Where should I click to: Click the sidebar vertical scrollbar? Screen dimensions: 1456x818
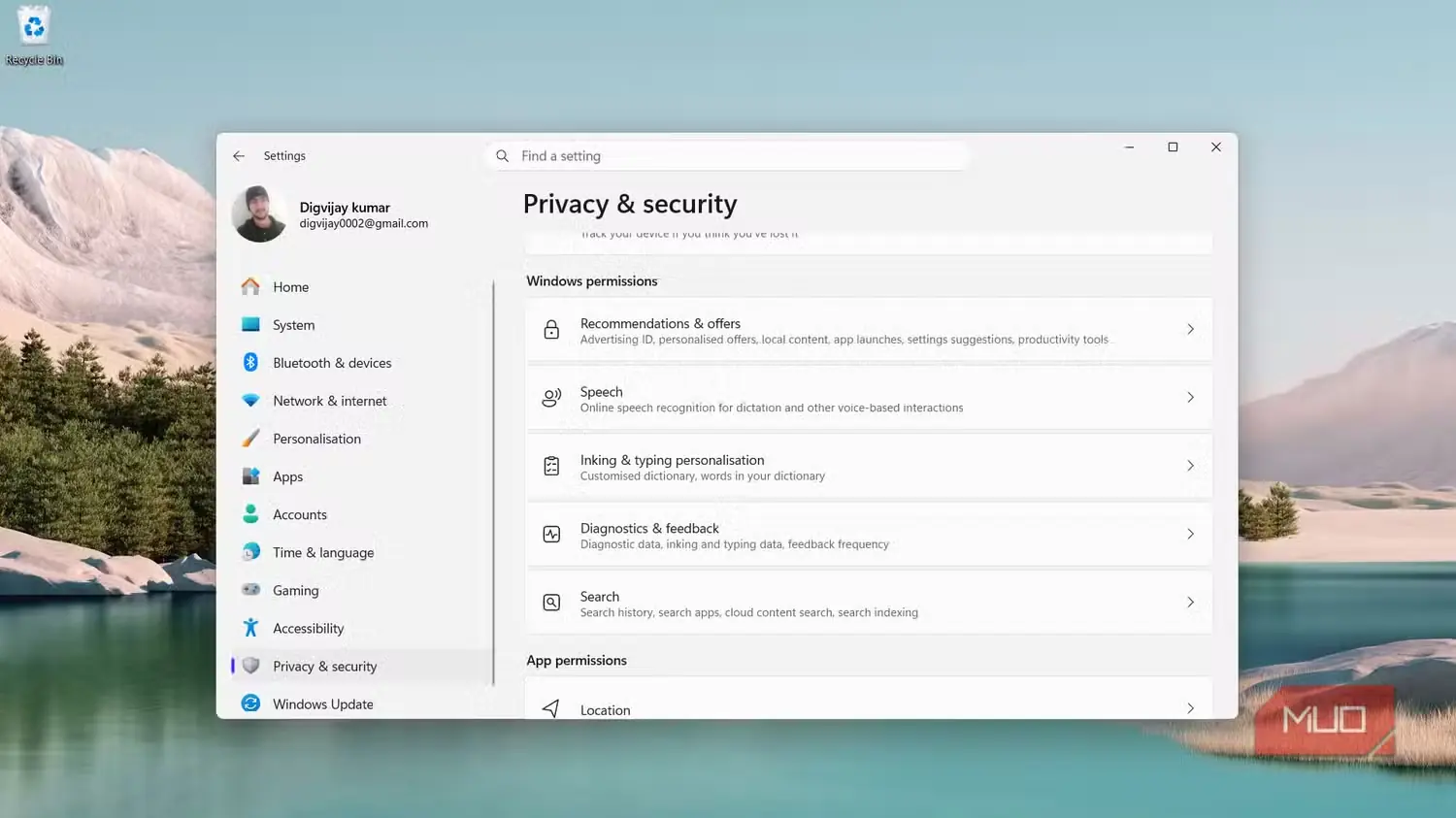tap(494, 483)
